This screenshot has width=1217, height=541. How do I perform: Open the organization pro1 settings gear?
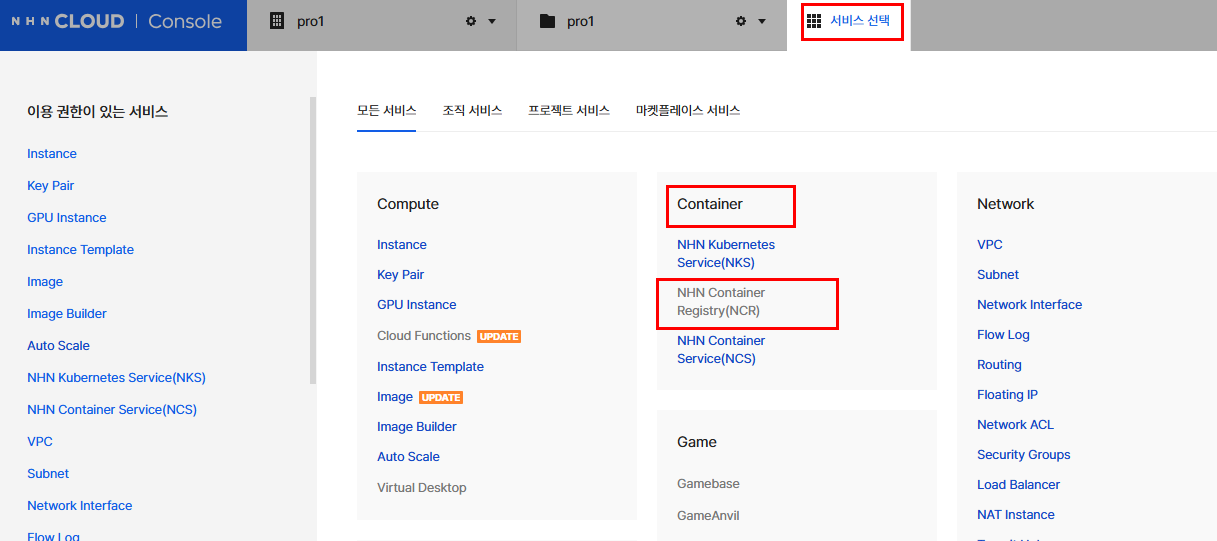(471, 21)
